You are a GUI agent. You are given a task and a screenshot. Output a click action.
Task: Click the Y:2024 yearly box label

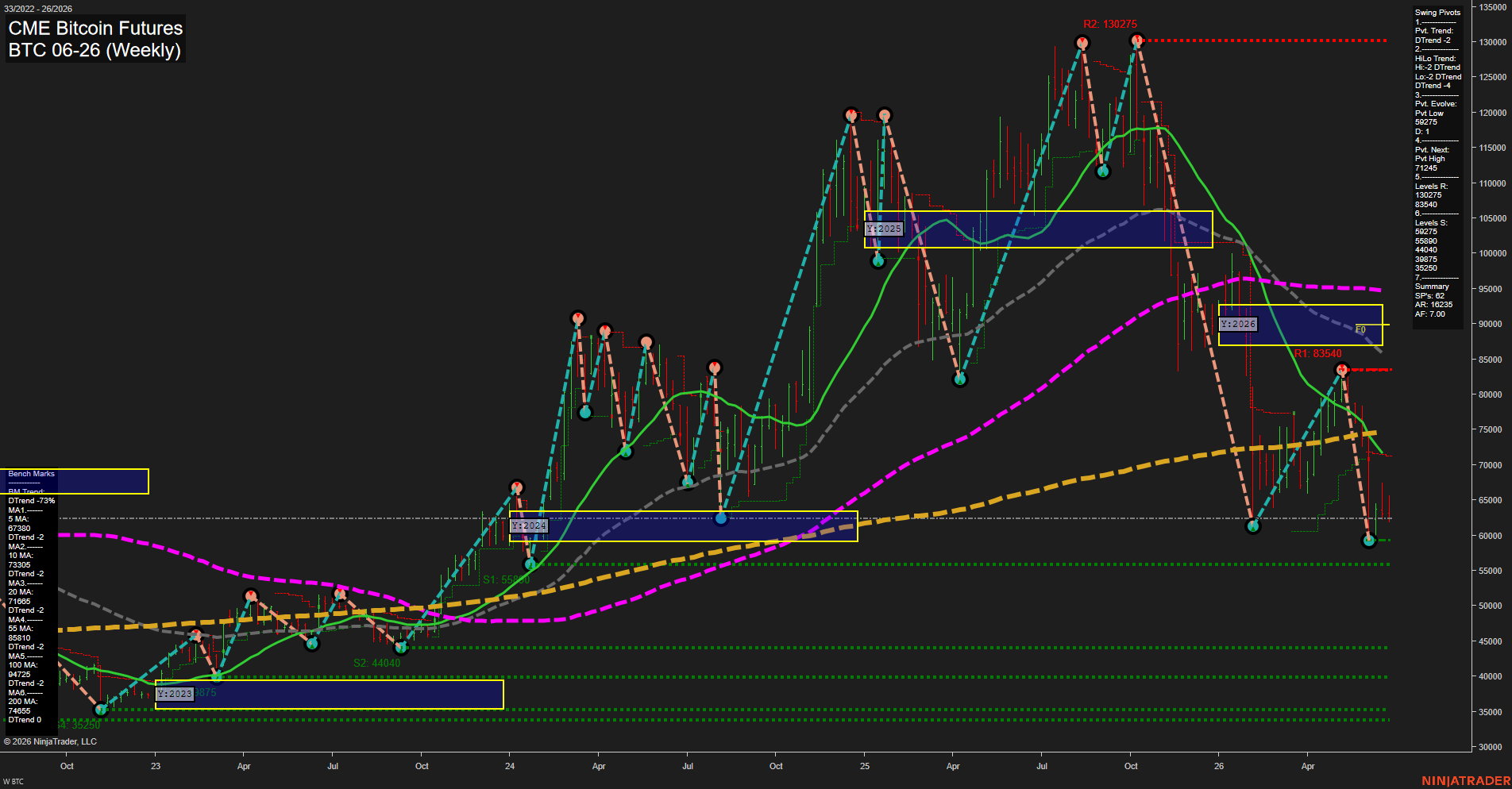tap(529, 525)
